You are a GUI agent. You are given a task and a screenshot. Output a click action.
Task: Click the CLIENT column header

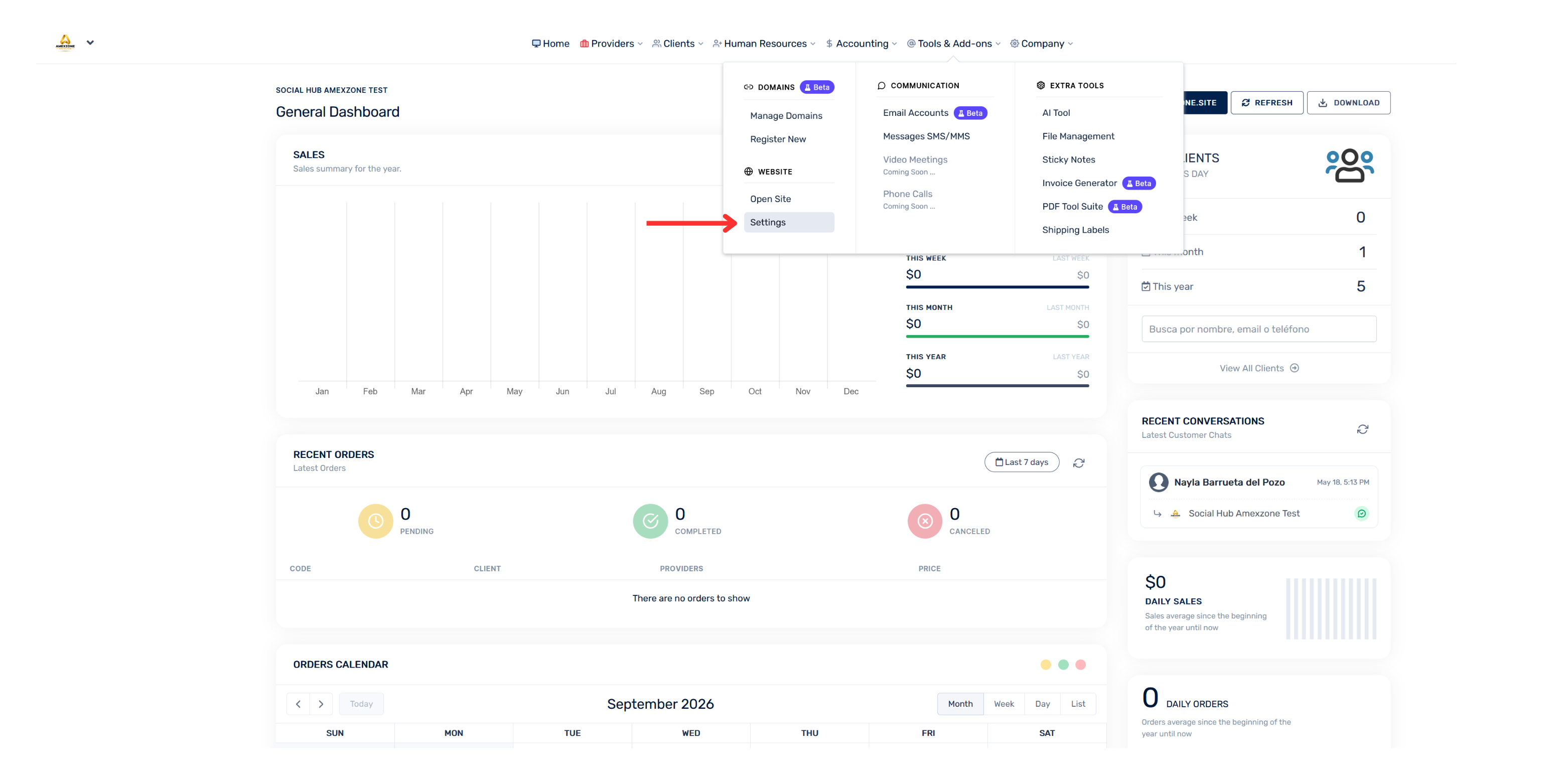(x=487, y=568)
